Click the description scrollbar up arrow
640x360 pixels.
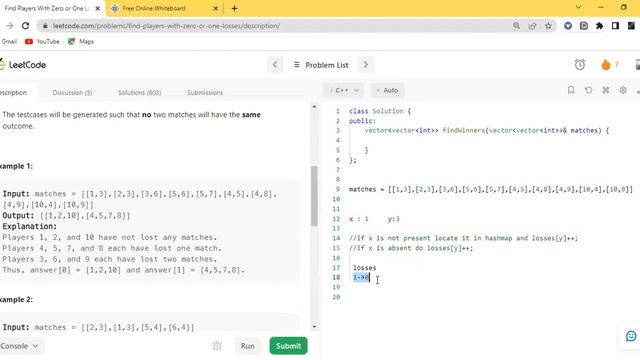coord(314,107)
